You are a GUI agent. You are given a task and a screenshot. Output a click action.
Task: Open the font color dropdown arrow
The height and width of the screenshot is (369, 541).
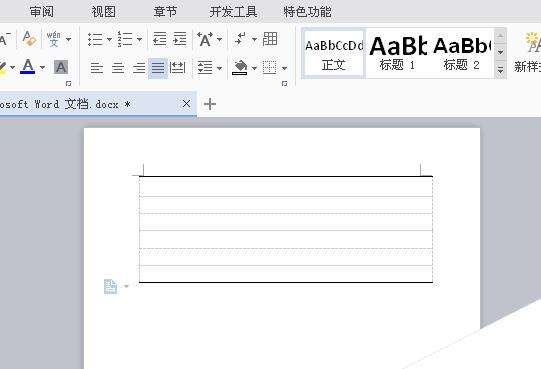[x=42, y=67]
